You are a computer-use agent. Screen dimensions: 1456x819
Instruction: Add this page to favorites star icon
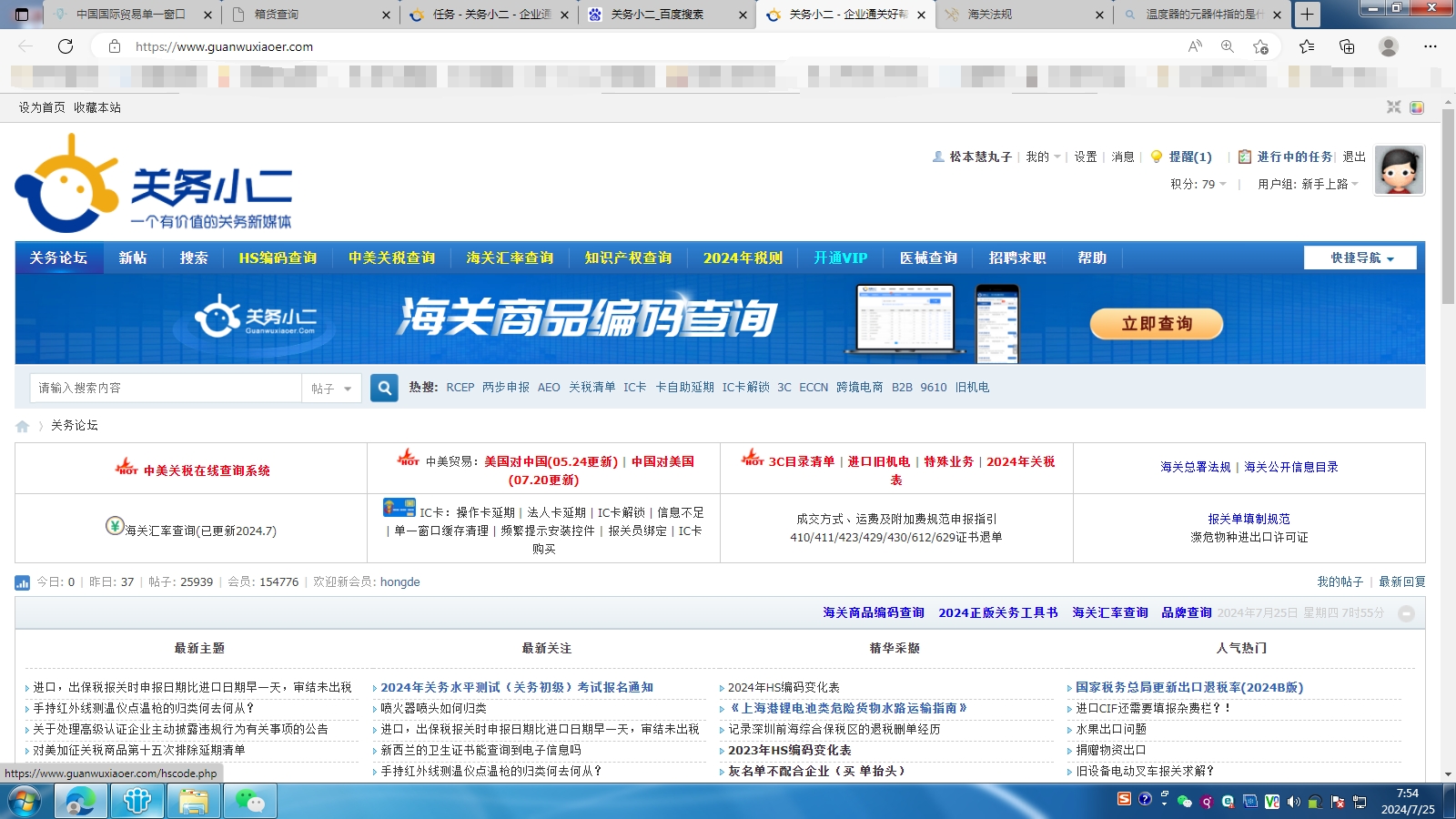1260,46
